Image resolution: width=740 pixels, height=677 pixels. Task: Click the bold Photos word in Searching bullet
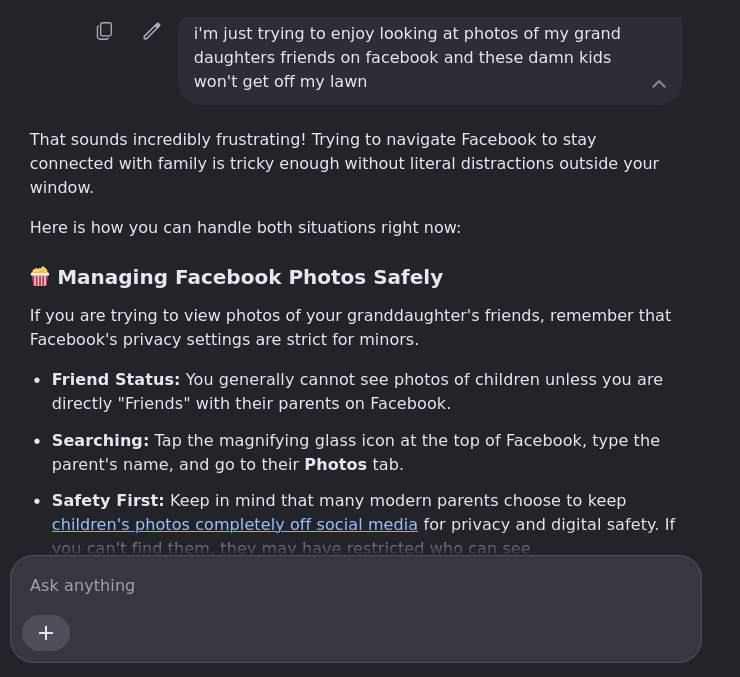336,464
